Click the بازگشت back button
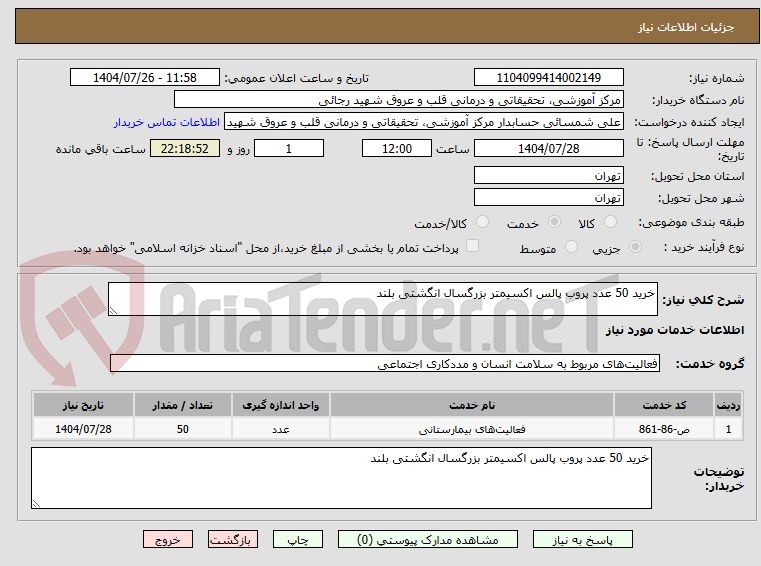The width and height of the screenshot is (761, 566). [232, 540]
